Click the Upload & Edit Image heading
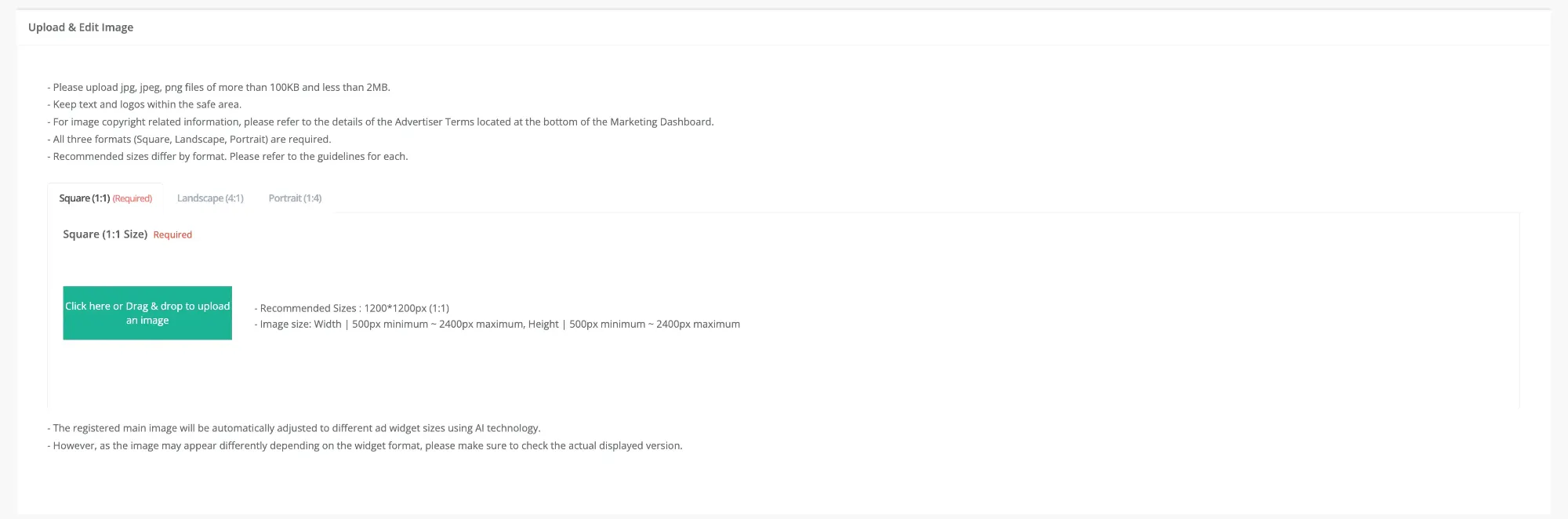The height and width of the screenshot is (519, 1568). [81, 27]
